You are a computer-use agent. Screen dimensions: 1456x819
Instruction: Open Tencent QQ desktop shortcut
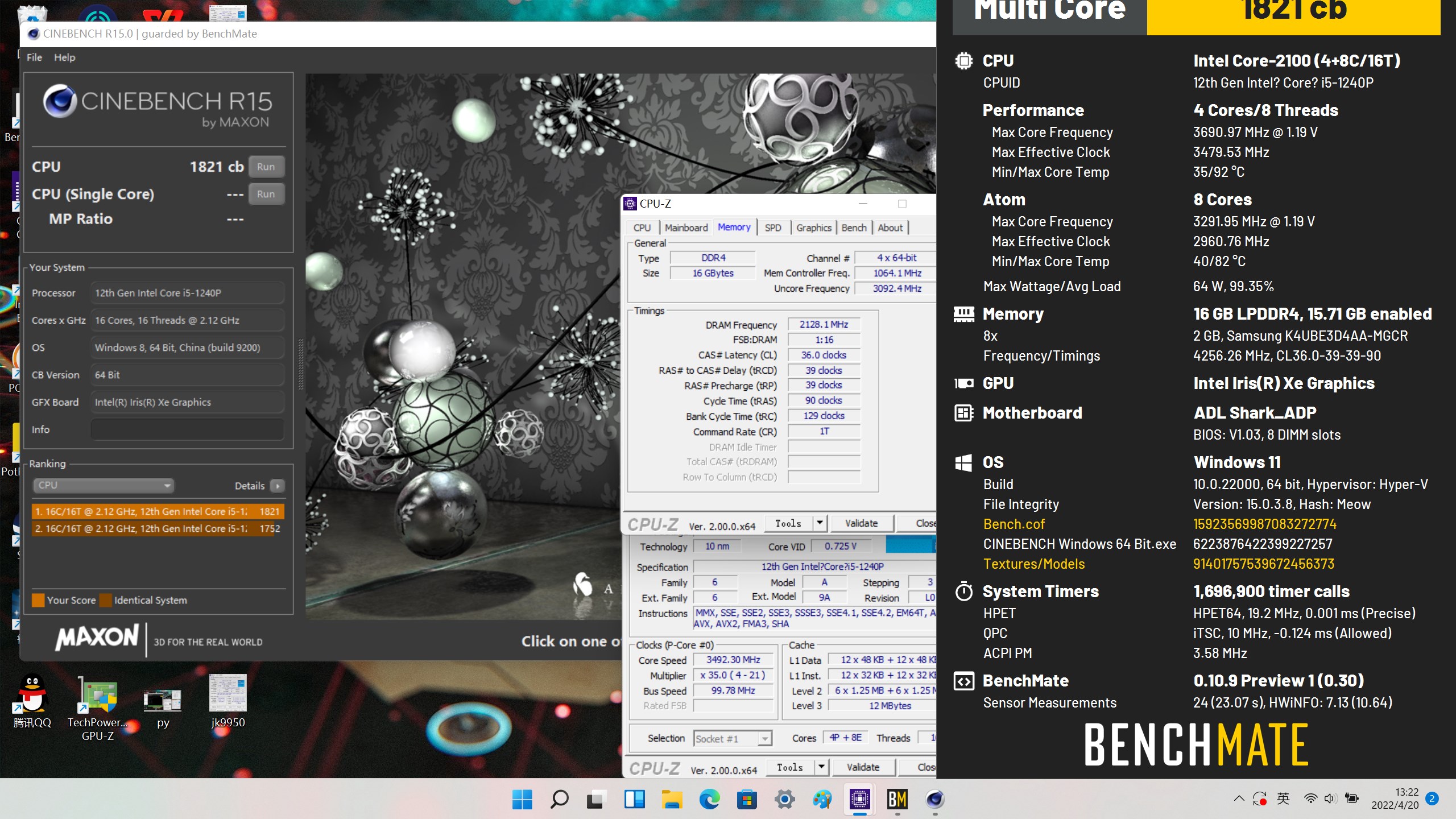coord(32,701)
